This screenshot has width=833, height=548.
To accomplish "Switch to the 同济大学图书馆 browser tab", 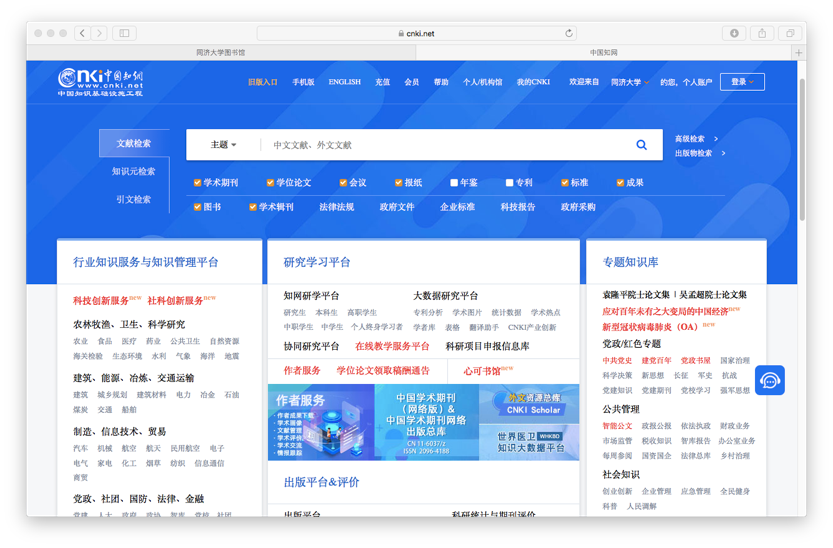I will coord(220,52).
